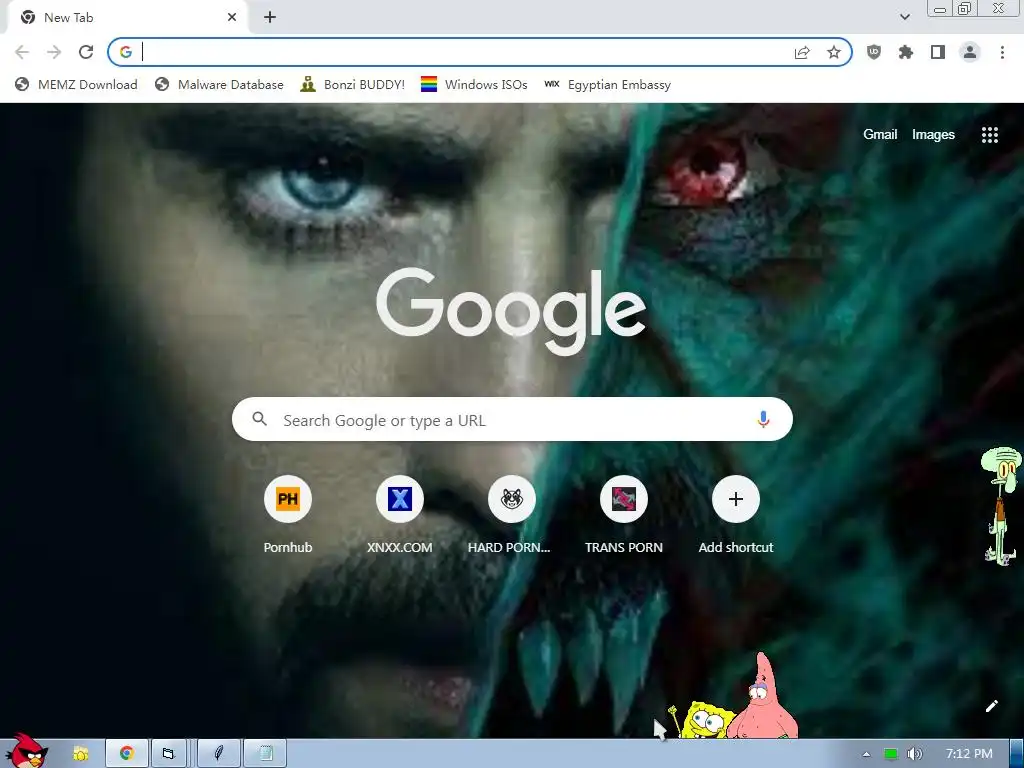Click the back navigation arrow

(22, 52)
